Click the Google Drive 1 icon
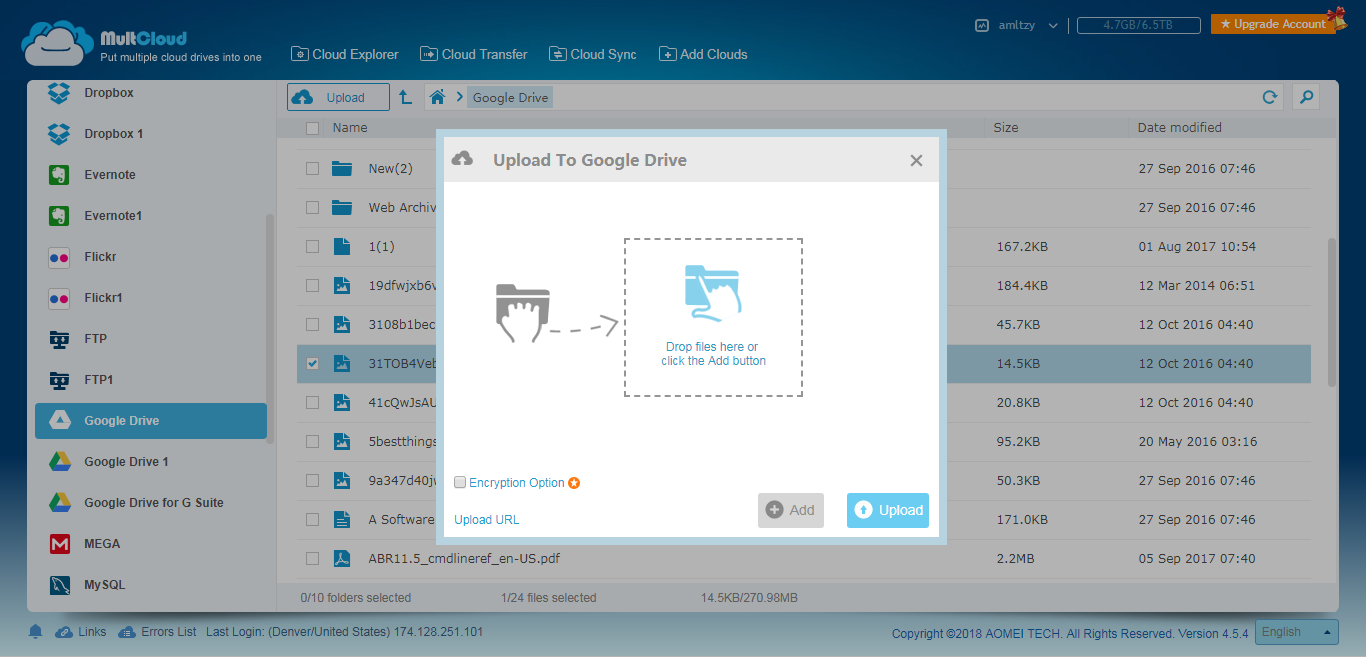The width and height of the screenshot is (1366, 657). tap(59, 462)
